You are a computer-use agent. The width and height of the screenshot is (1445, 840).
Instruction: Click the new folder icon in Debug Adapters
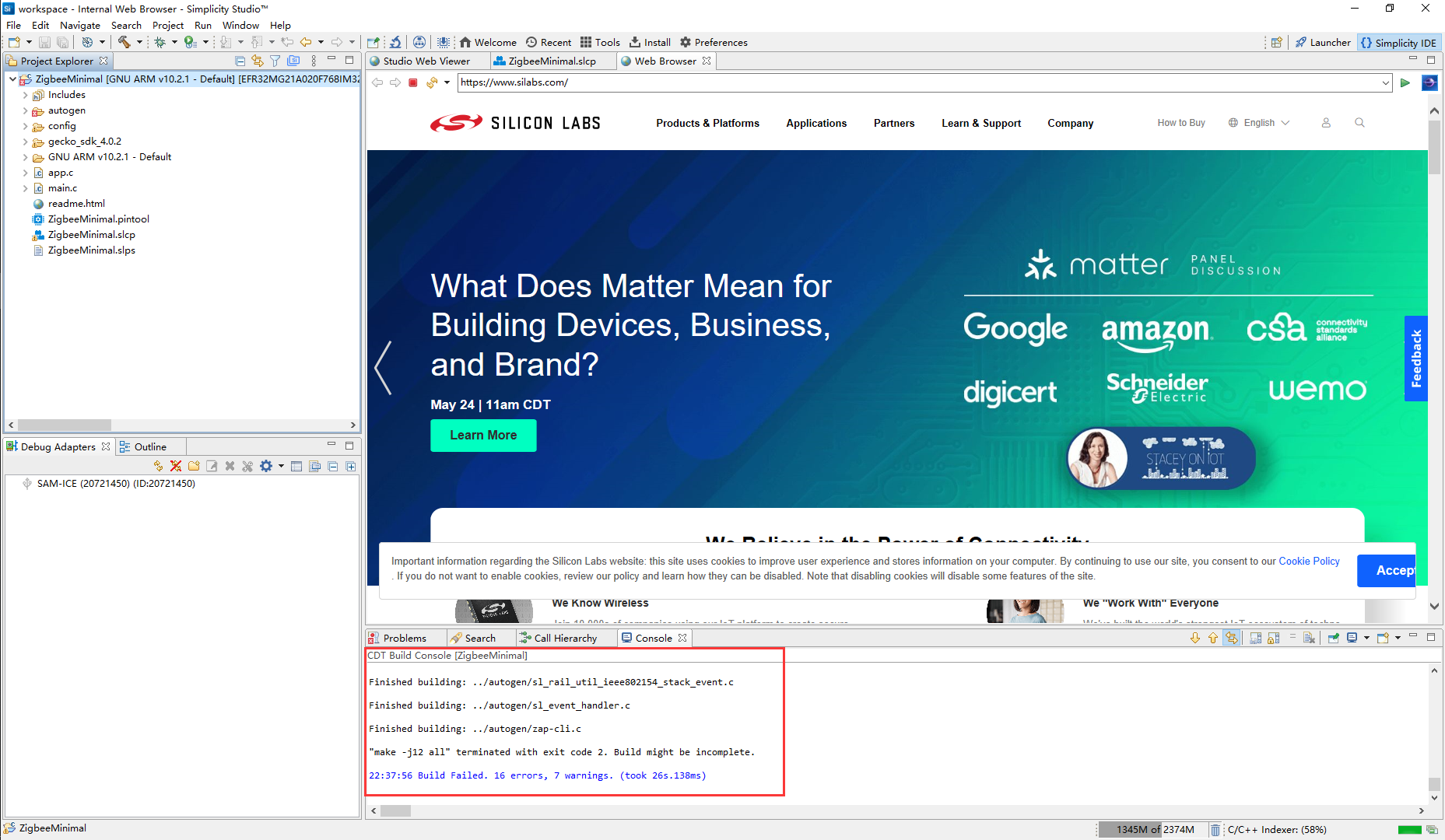tap(194, 466)
